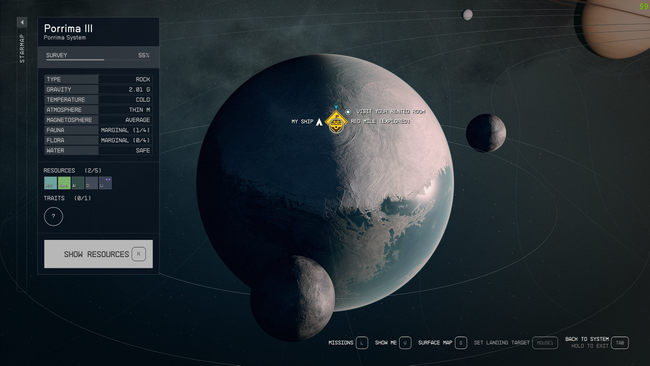Click the My Ship label
Image resolution: width=650 pixels, height=366 pixels.
pyautogui.click(x=302, y=121)
